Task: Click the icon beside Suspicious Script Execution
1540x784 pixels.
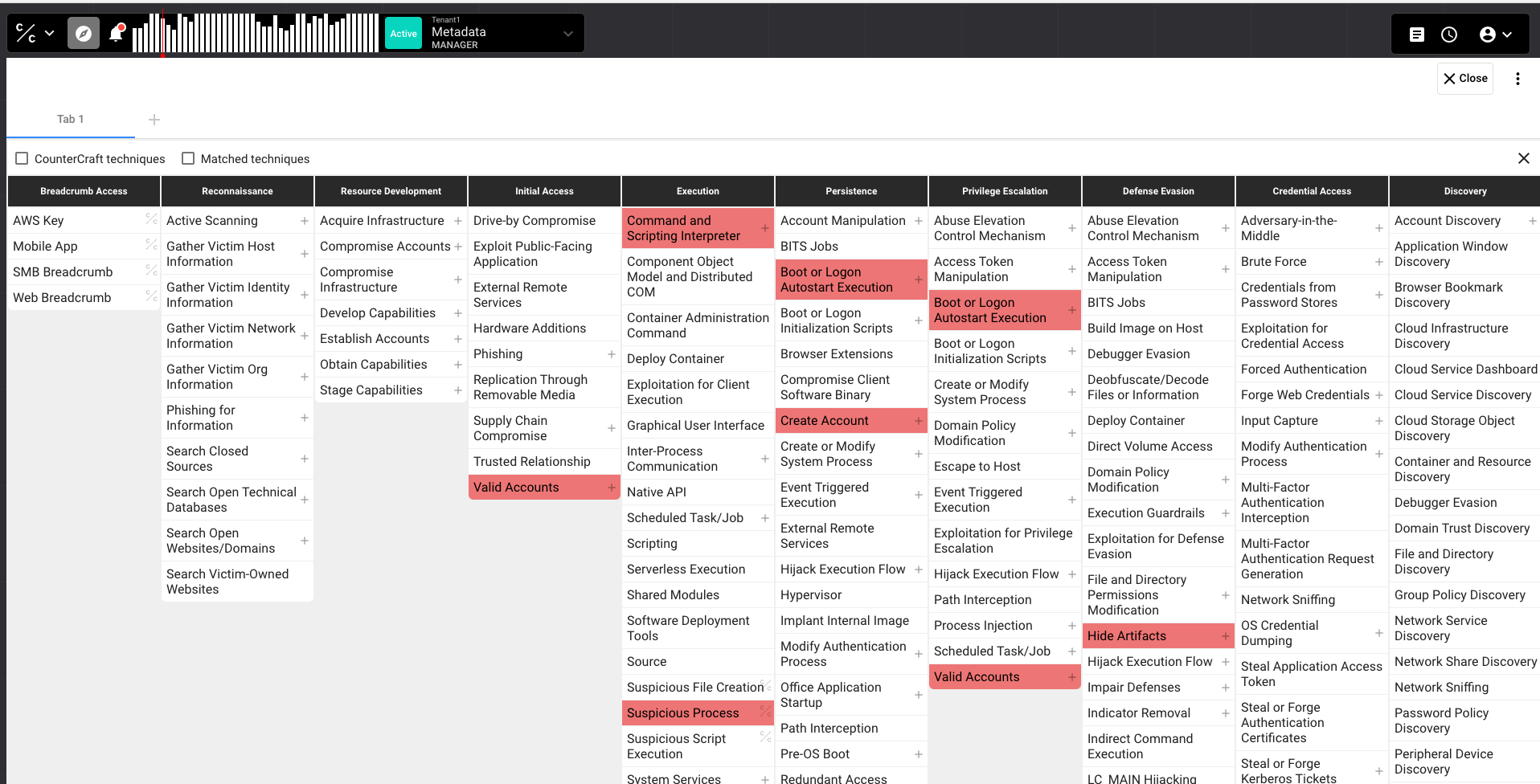Action: [x=765, y=737]
